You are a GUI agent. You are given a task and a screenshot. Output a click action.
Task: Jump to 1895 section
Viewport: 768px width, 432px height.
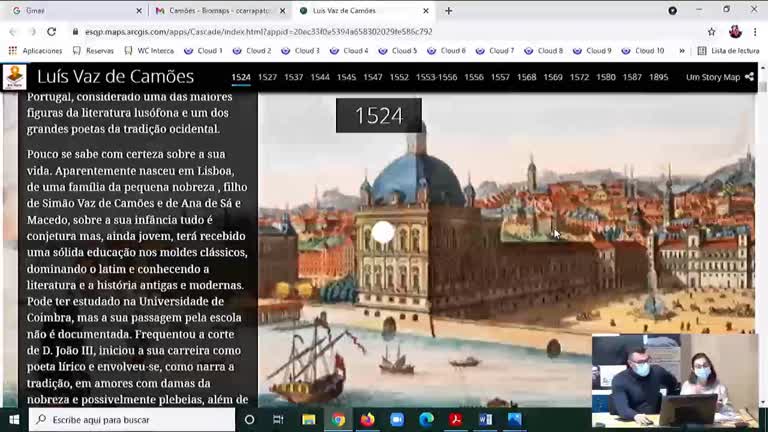[659, 77]
